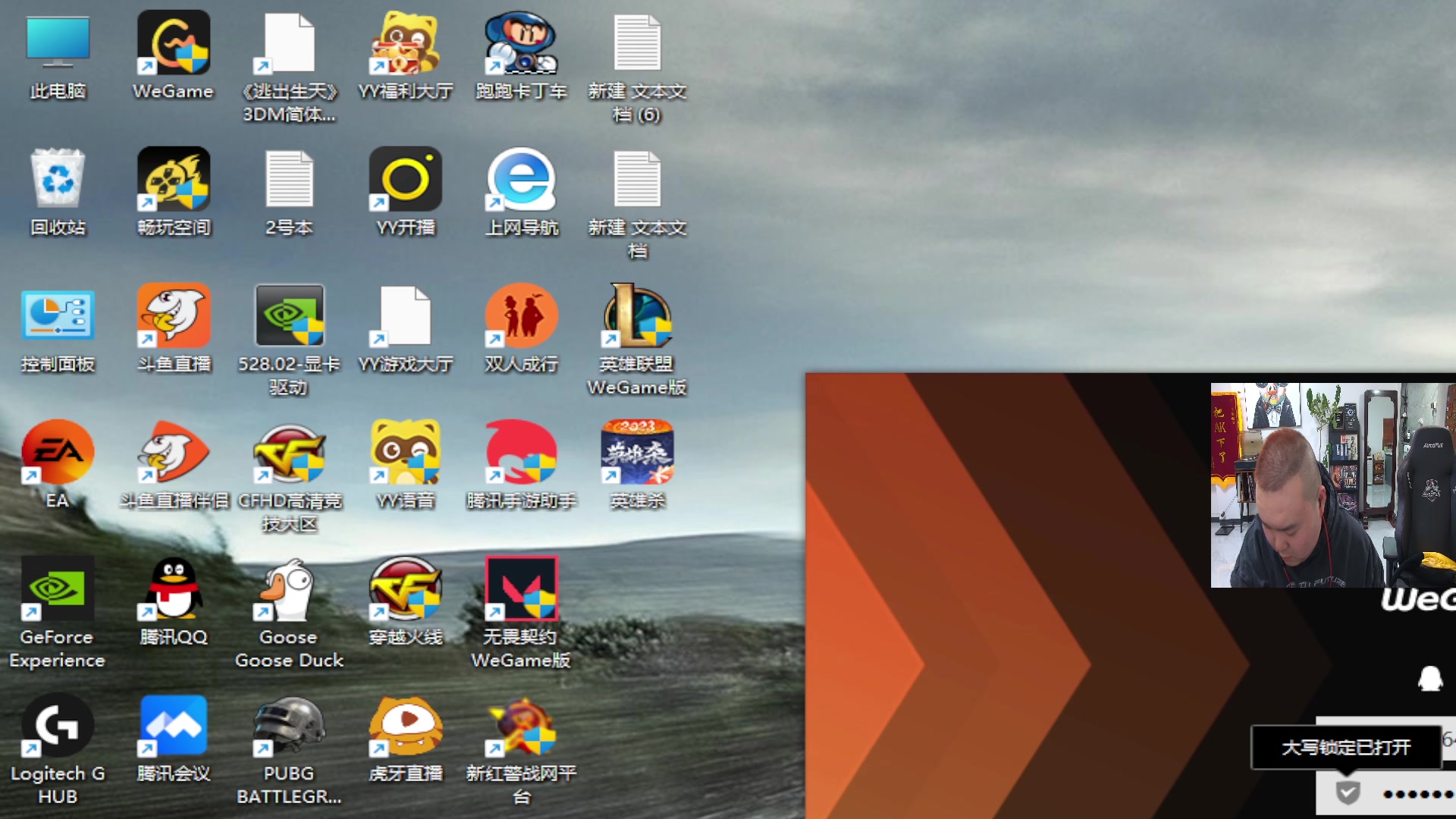Image resolution: width=1456 pixels, height=819 pixels.
Task: Open the Tencent Meeting shortcut
Action: point(173,726)
